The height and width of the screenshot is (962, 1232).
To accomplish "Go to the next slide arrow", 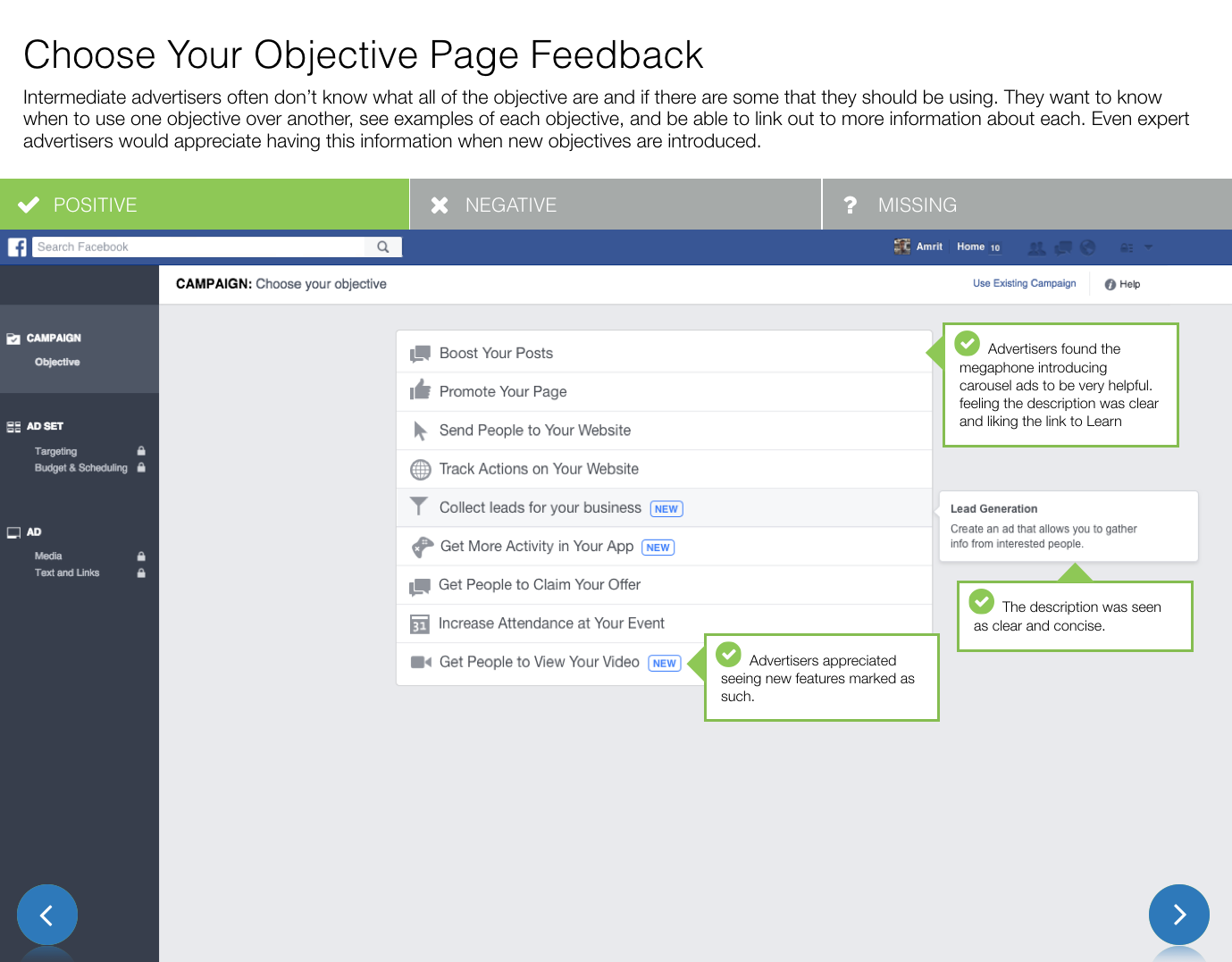I will coord(1179,915).
